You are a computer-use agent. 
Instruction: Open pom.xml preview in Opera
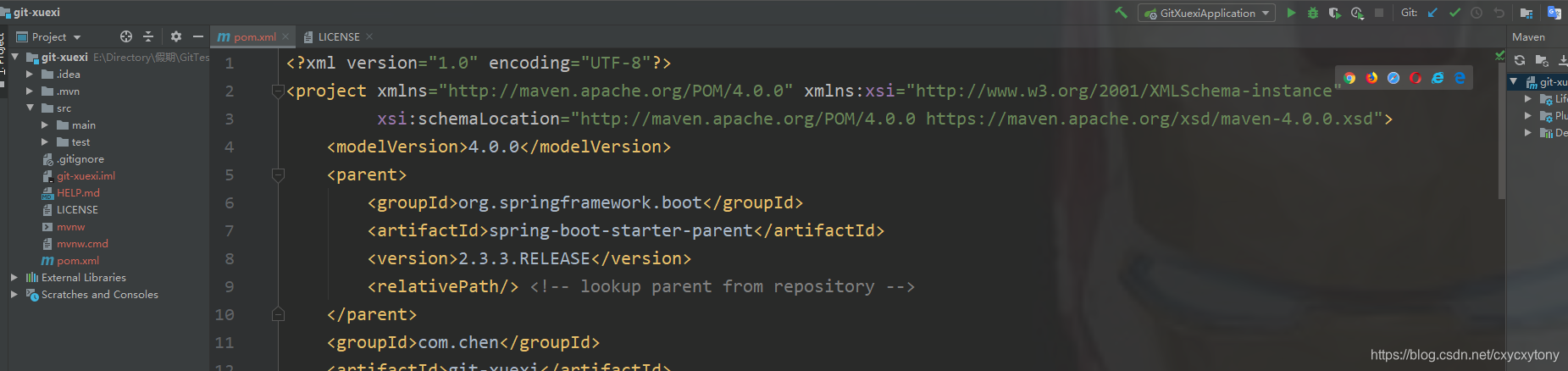1416,78
